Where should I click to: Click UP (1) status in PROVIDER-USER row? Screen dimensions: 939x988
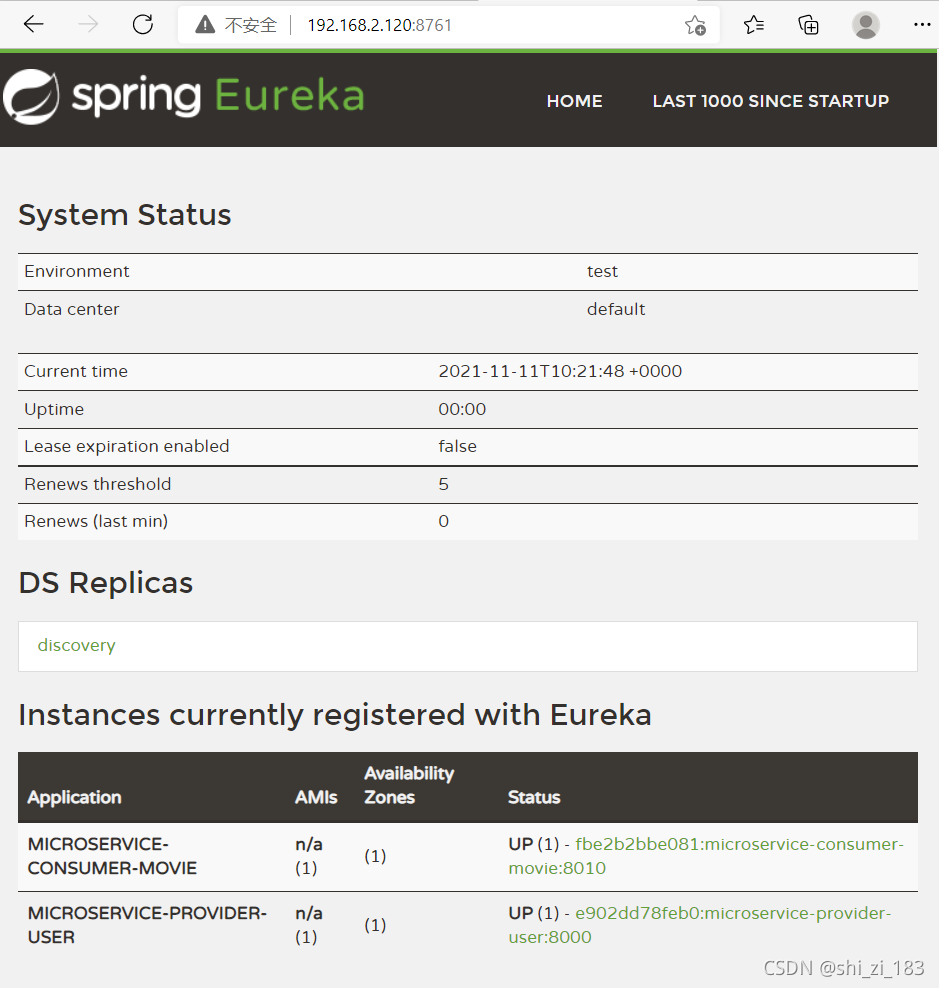(534, 913)
